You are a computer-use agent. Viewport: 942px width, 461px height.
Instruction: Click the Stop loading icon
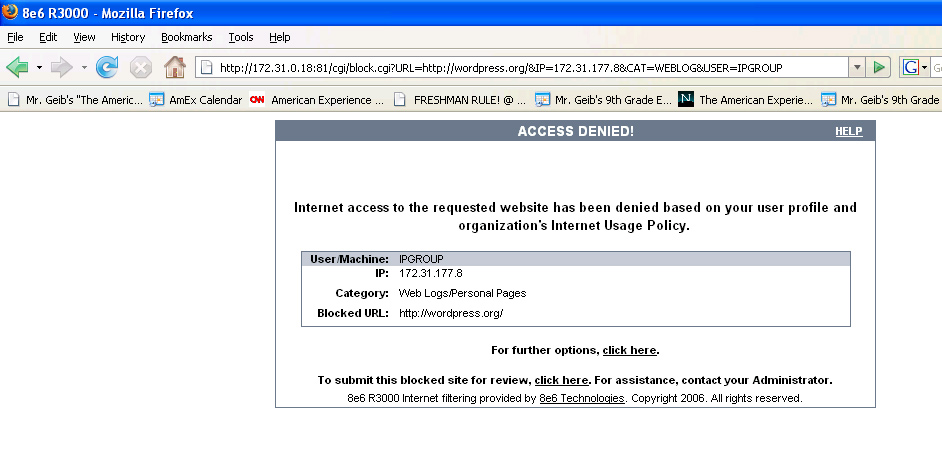tap(141, 67)
